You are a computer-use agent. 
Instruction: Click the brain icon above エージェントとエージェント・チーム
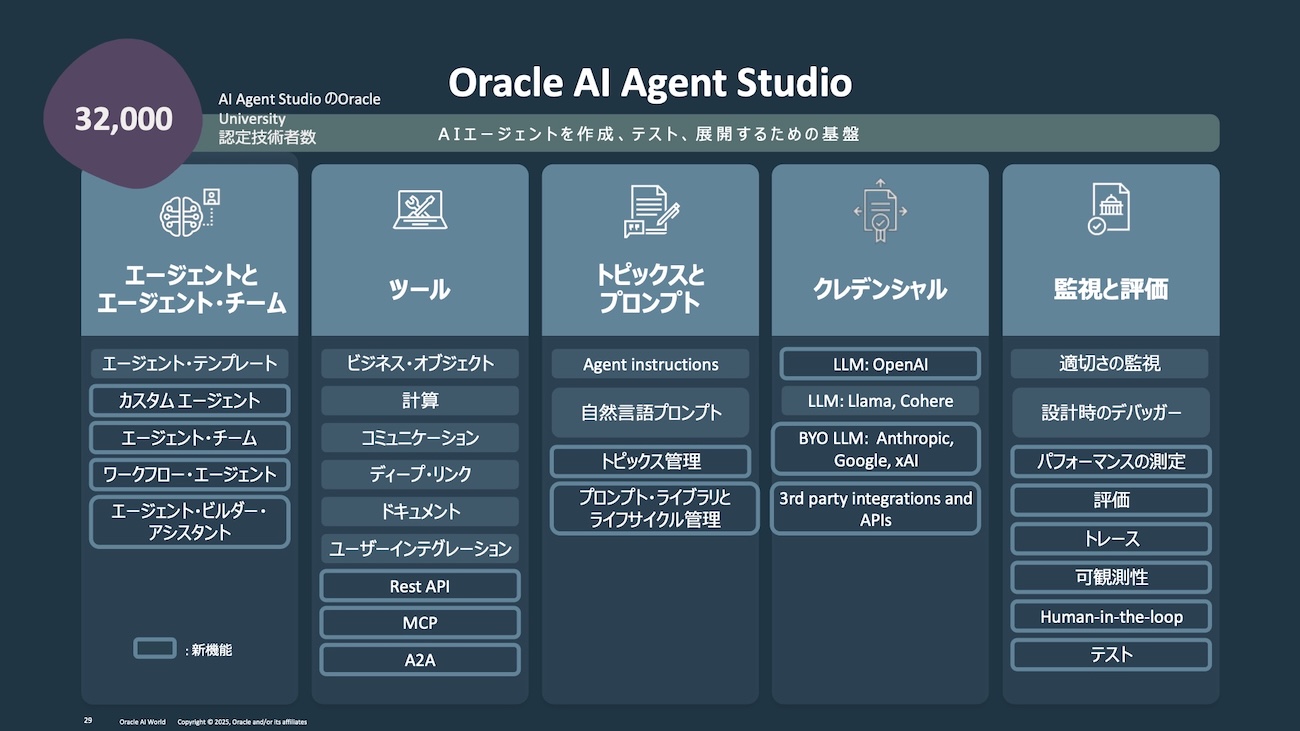pos(188,213)
